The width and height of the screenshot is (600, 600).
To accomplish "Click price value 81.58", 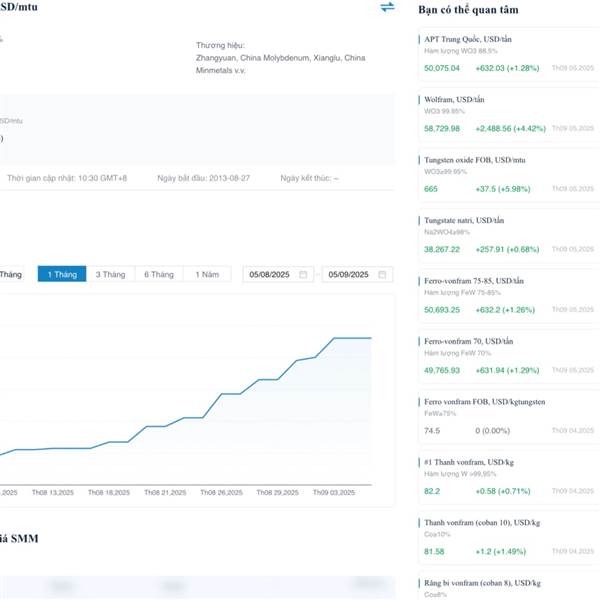I will pos(434,552).
